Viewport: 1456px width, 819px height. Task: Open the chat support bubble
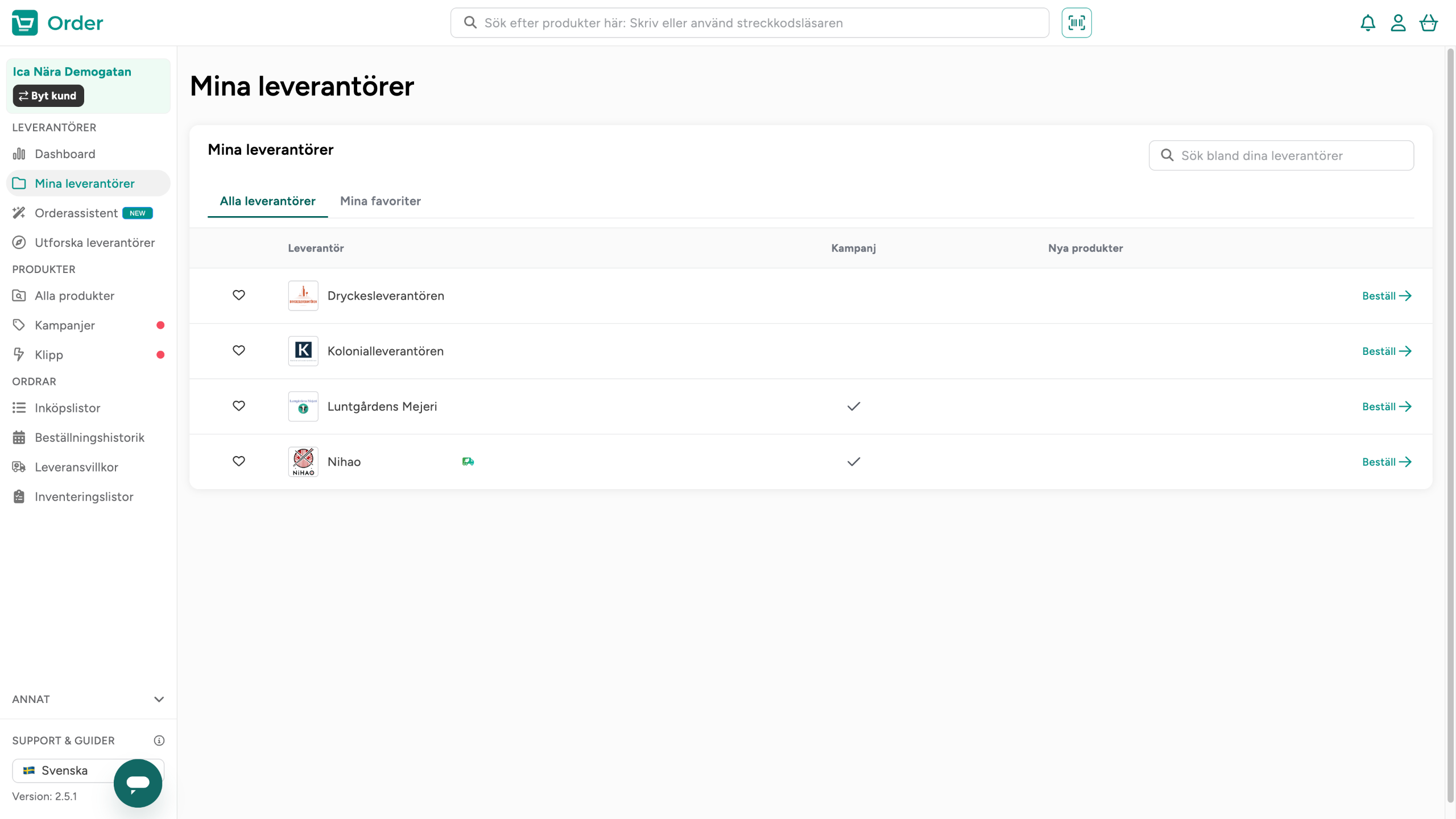tap(138, 783)
